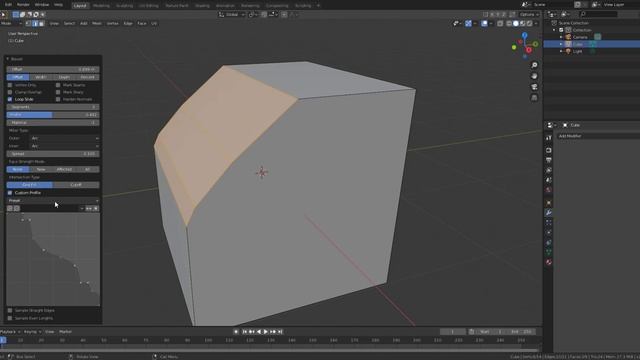Screen dimensions: 640x360
Task: Set intersection type to Cutoff
Action: [x=76, y=185]
